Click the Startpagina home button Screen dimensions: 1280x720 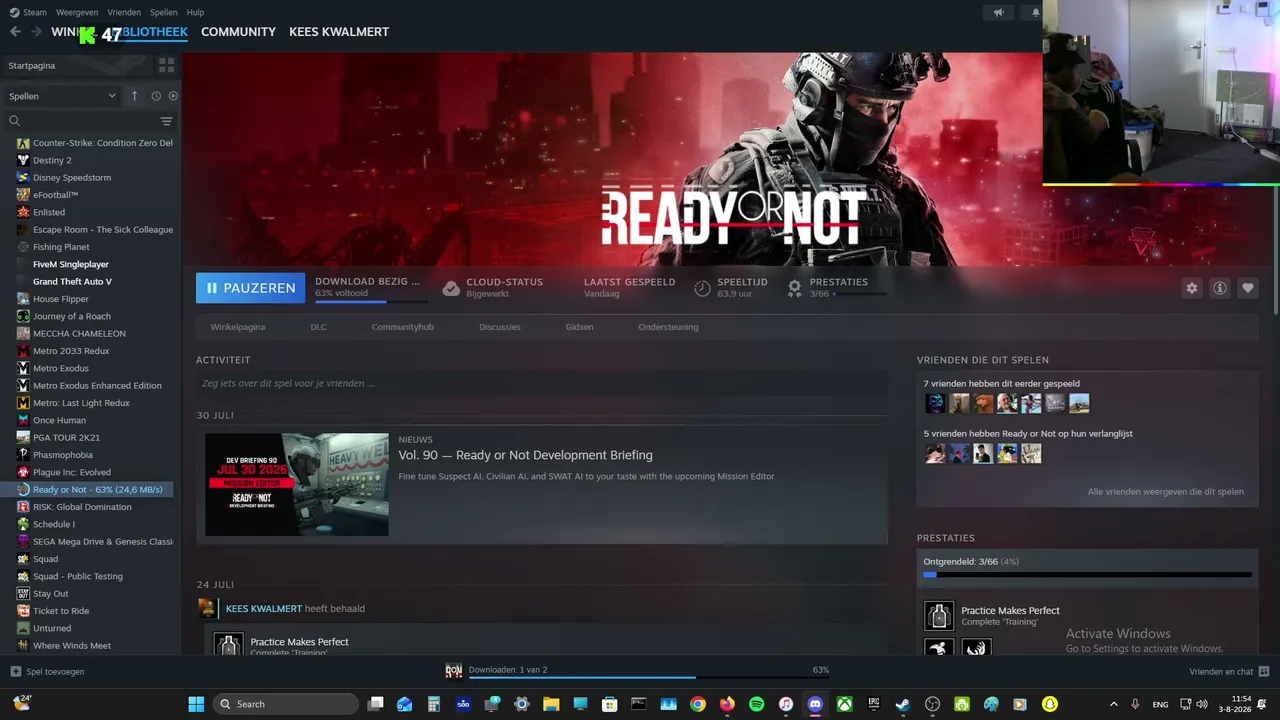pos(77,65)
